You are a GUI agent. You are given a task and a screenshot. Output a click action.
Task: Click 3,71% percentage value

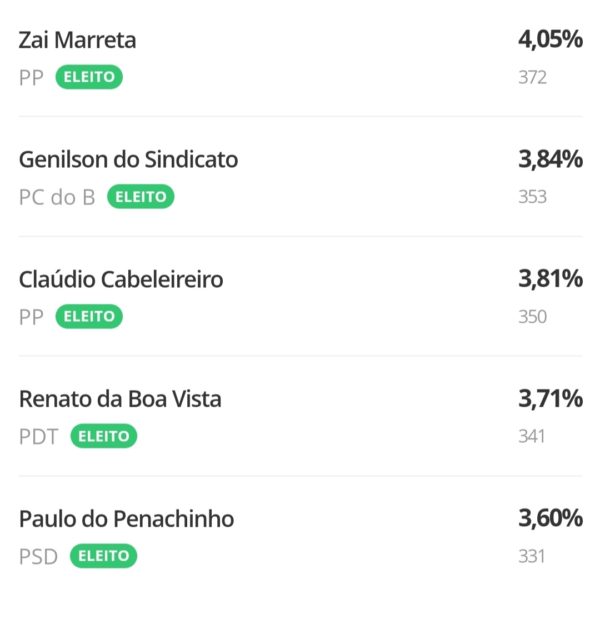549,399
